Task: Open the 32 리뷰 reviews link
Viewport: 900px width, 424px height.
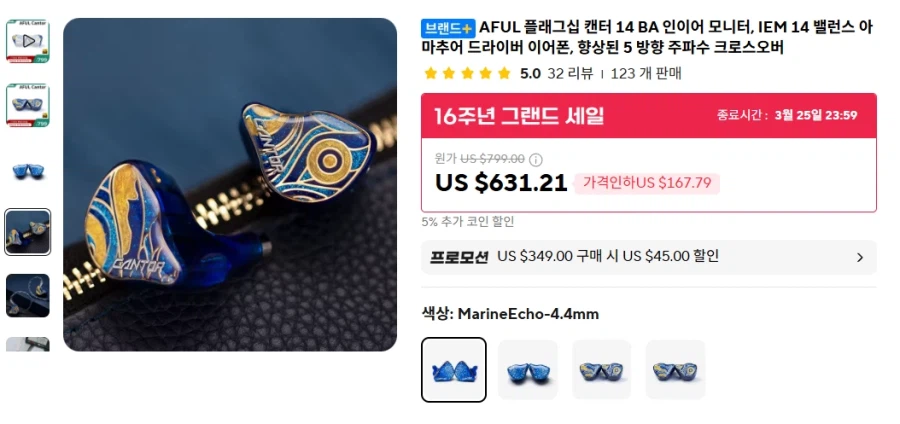Action: (x=569, y=73)
